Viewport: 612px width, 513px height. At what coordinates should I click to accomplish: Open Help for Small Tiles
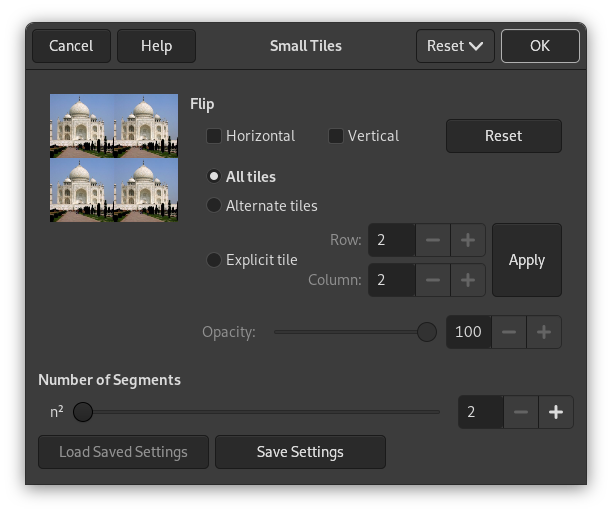pos(156,46)
